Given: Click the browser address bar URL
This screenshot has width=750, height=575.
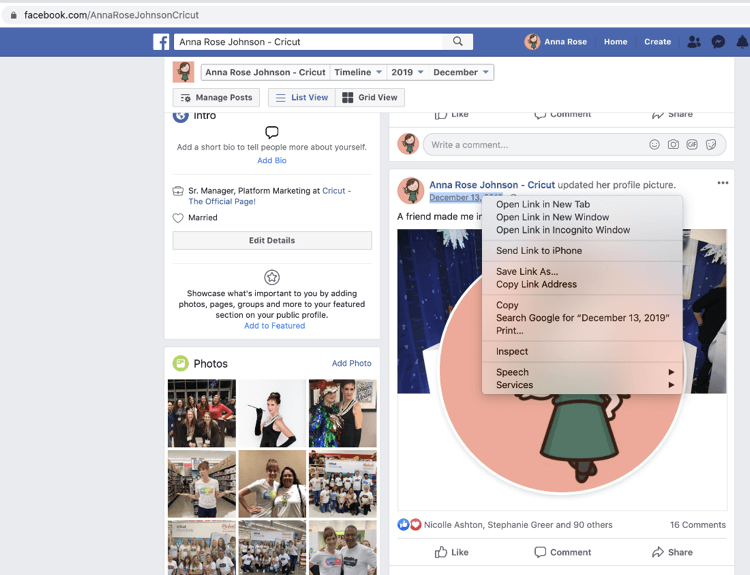Looking at the screenshot, I should point(111,15).
